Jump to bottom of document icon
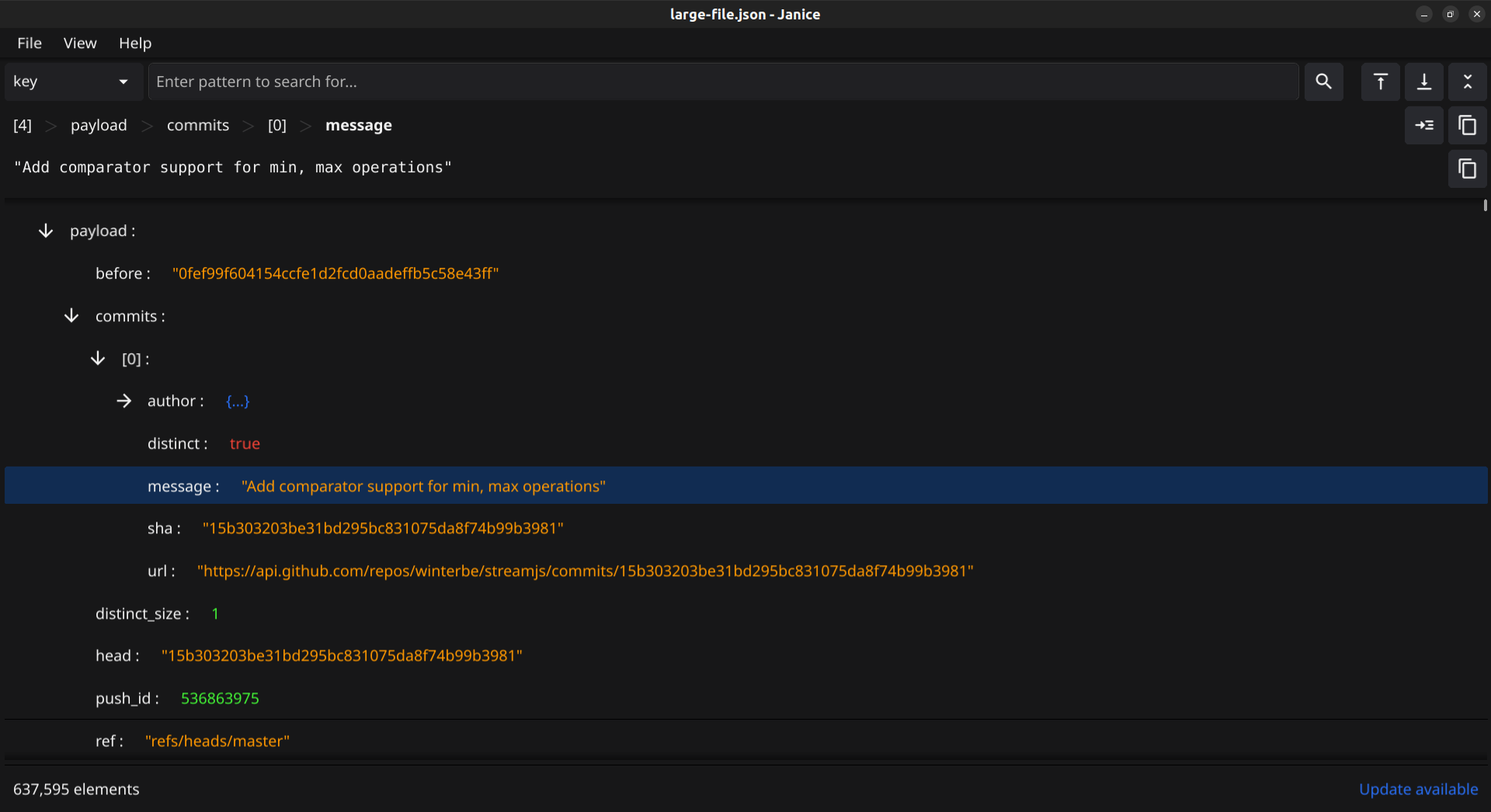 [x=1424, y=82]
